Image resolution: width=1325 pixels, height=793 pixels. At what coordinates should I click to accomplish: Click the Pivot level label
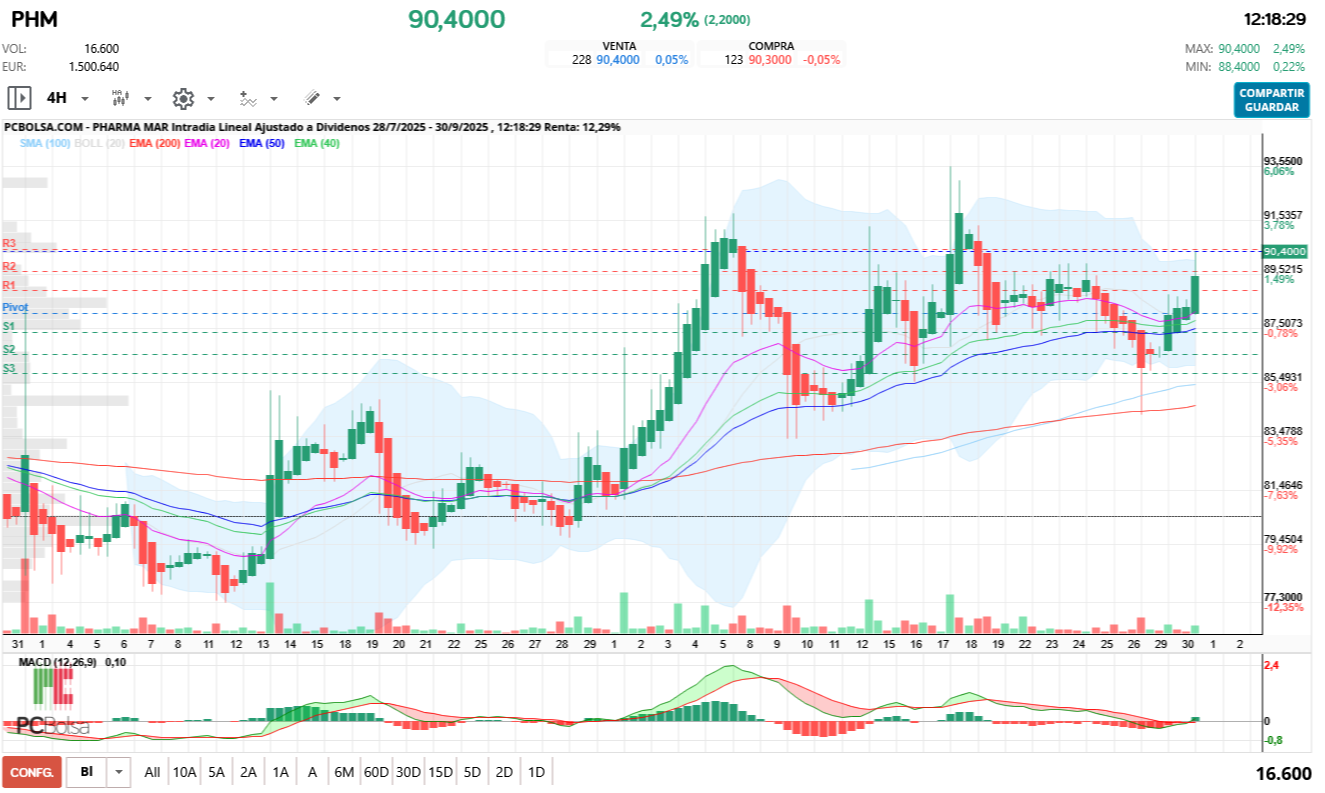15,307
